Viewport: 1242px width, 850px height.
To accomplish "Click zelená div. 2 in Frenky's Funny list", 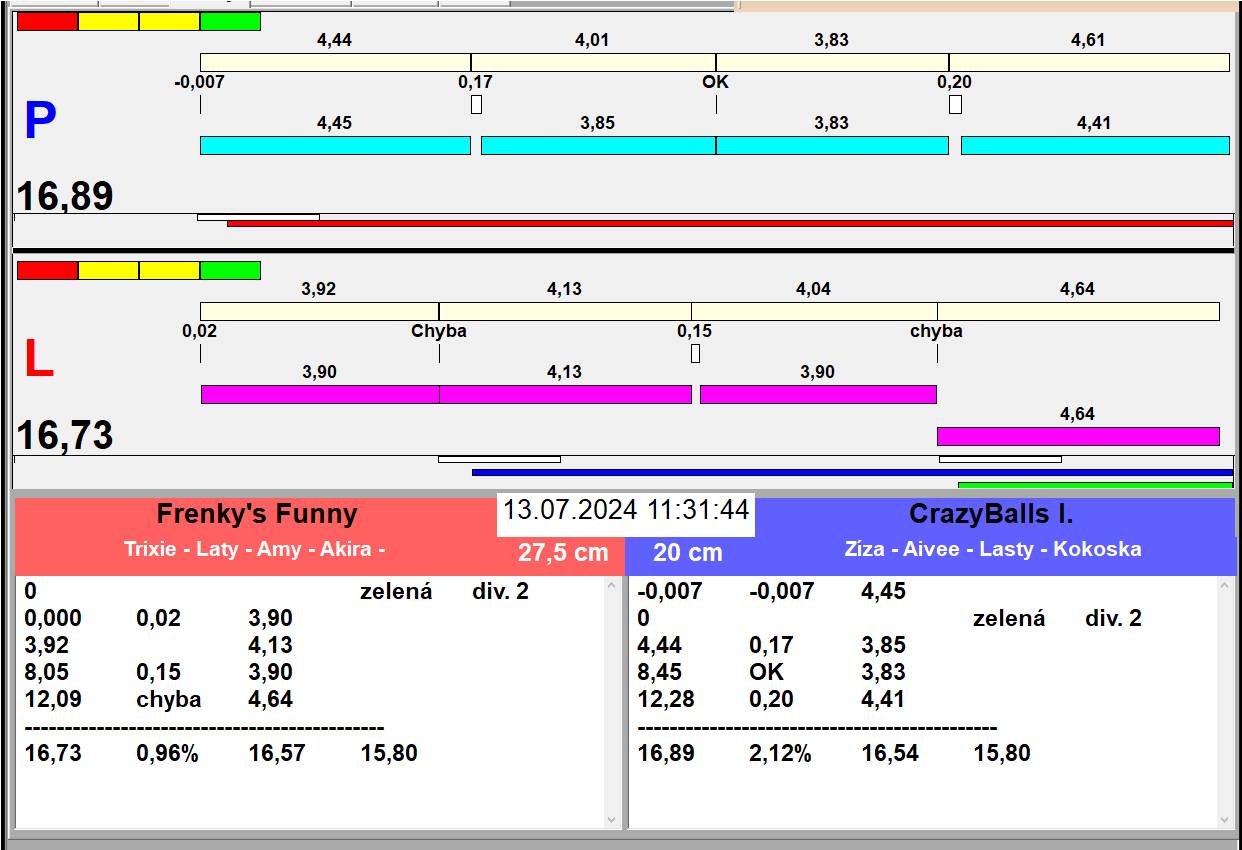I will point(444,591).
